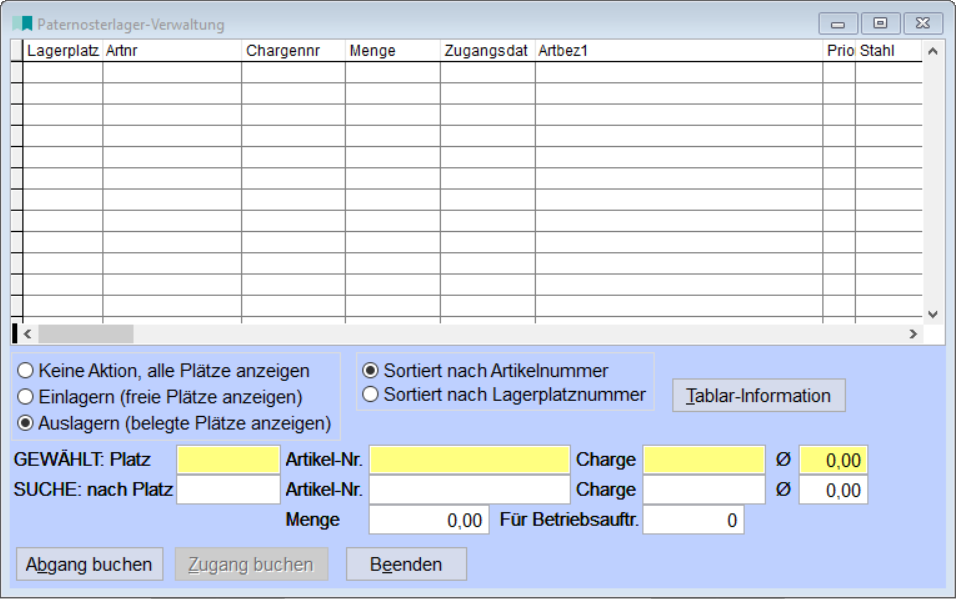Select 'Sortiert nach Artikelnummer' radio button
The image size is (956, 599).
tap(371, 371)
